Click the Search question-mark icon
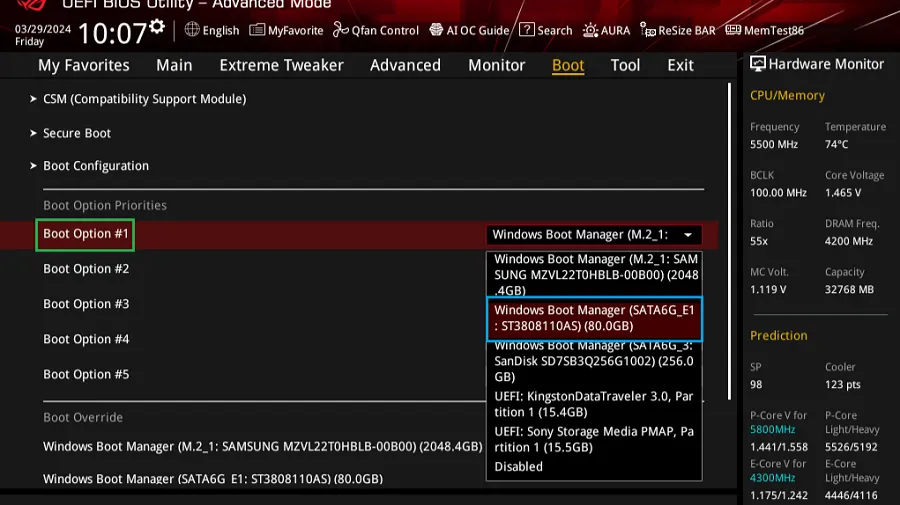Screen dimensions: 900x505 [x=526, y=29]
